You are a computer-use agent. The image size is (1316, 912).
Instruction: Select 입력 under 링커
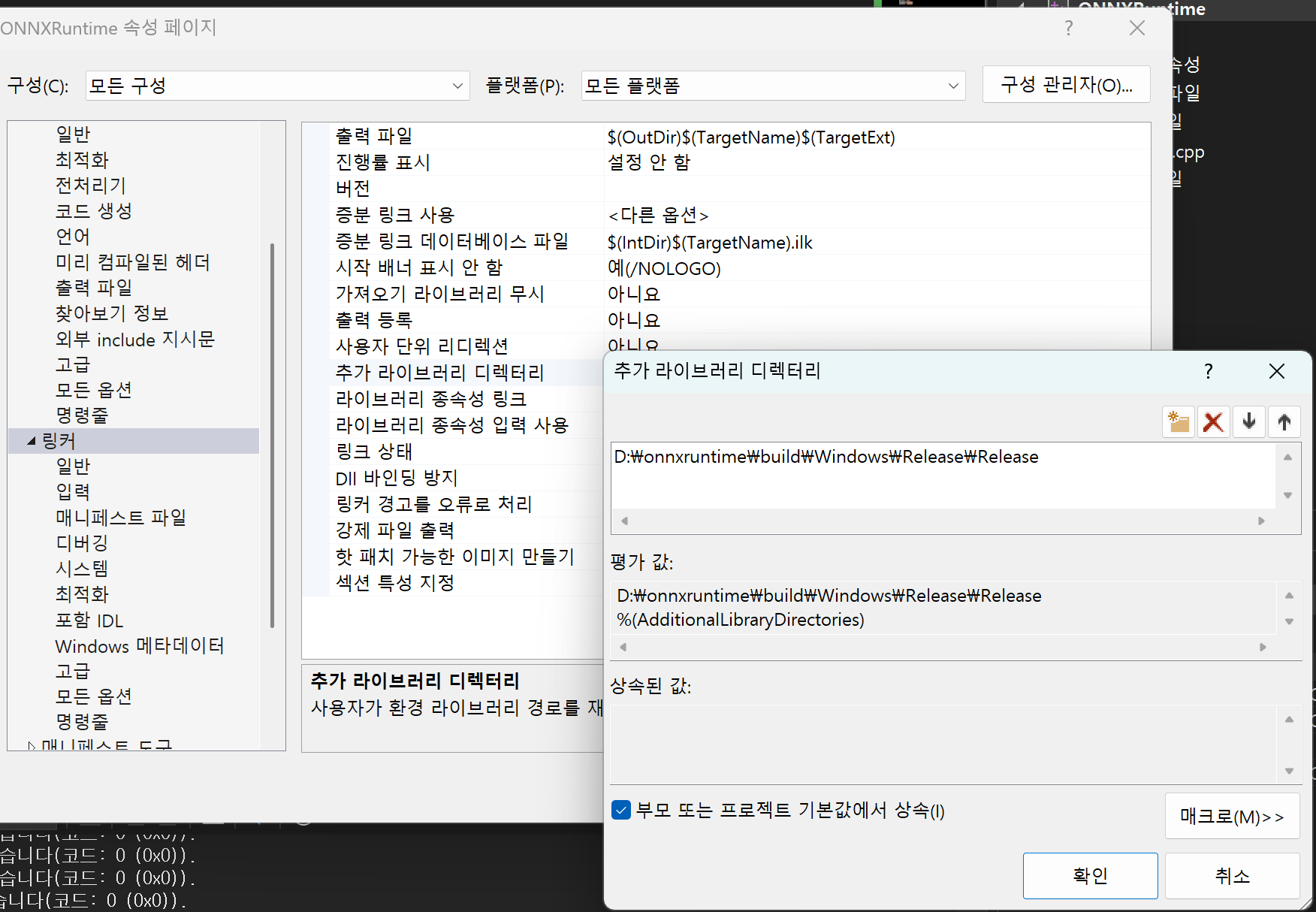pyautogui.click(x=73, y=492)
